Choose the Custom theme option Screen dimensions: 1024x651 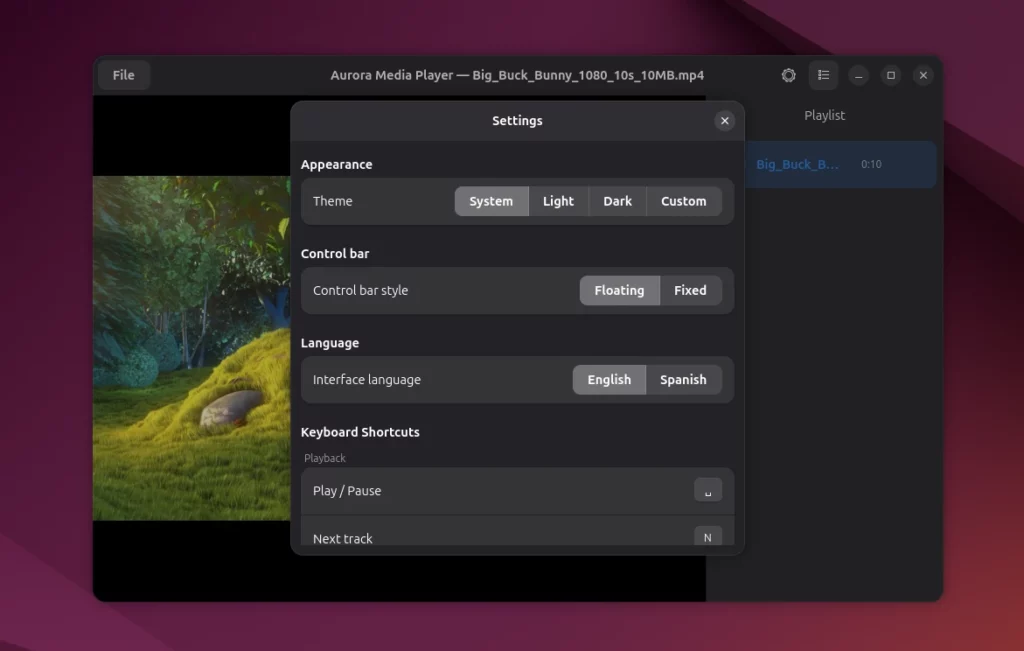pyautogui.click(x=684, y=201)
